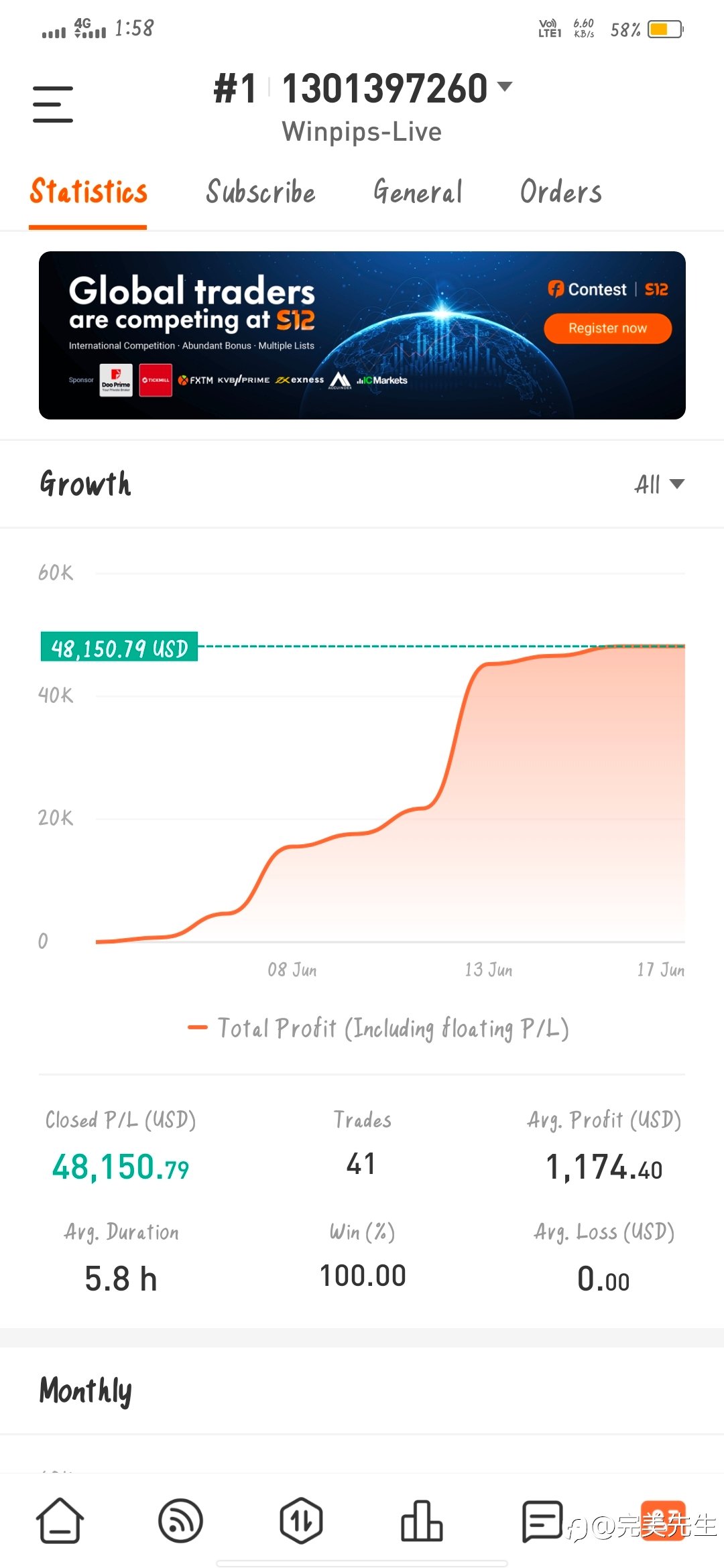The image size is (724, 1568).
Task: Tap the 48,150.79 USD chart label
Action: coord(119,647)
